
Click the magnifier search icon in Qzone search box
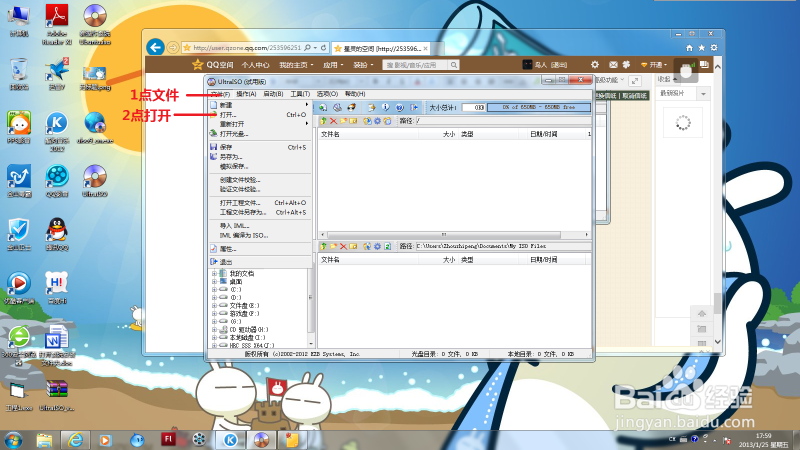(453, 65)
